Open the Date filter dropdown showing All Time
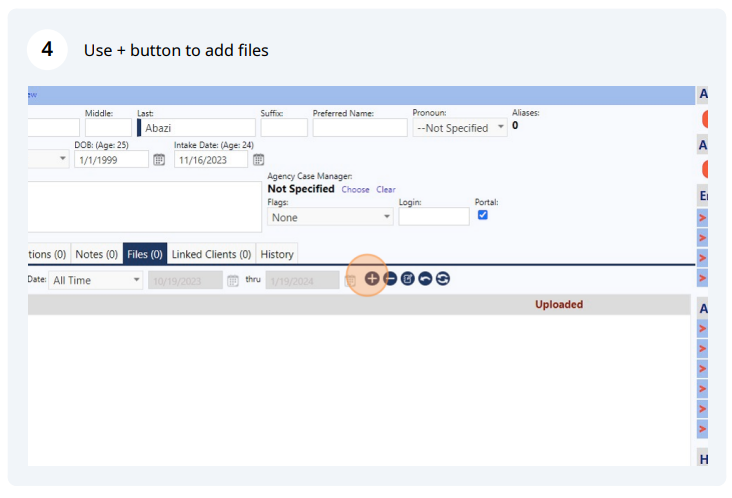The image size is (732, 498). pyautogui.click(x=95, y=281)
